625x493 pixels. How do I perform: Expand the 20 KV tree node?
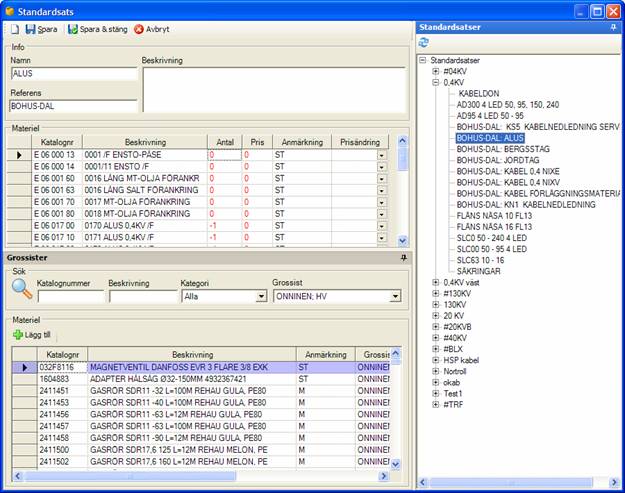coord(436,316)
